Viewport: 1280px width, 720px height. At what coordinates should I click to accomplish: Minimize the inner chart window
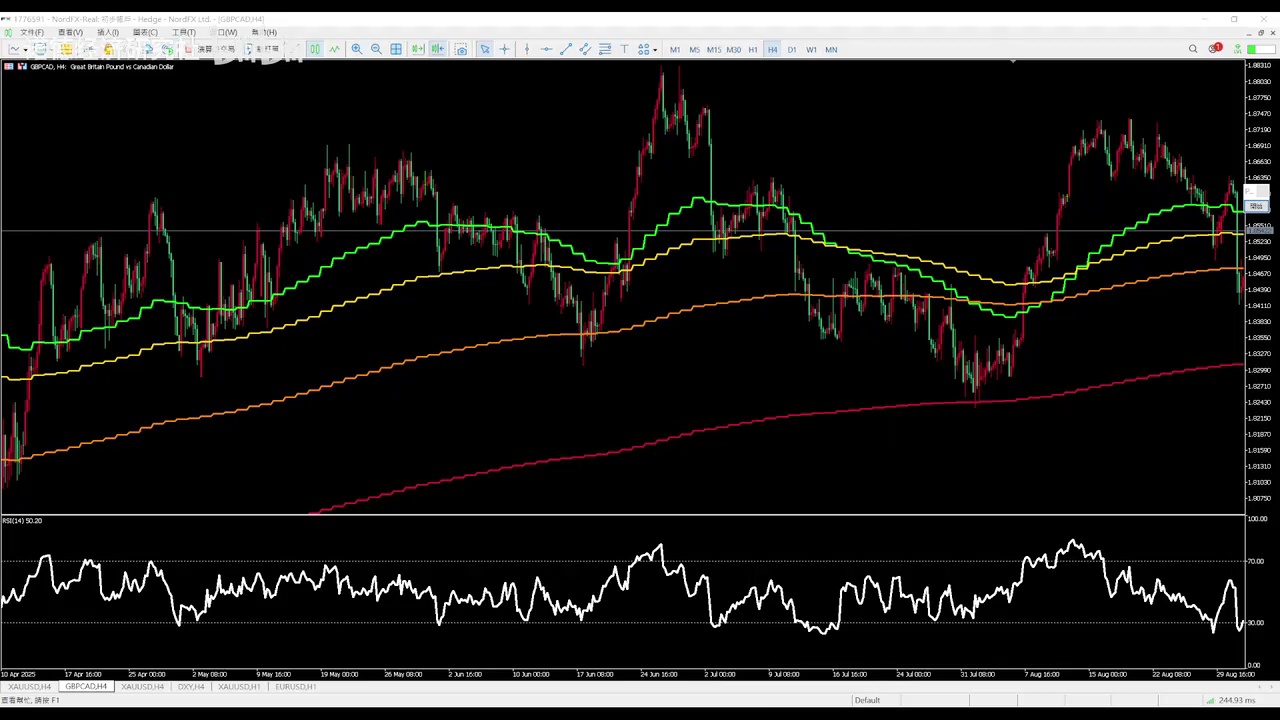[x=1248, y=32]
